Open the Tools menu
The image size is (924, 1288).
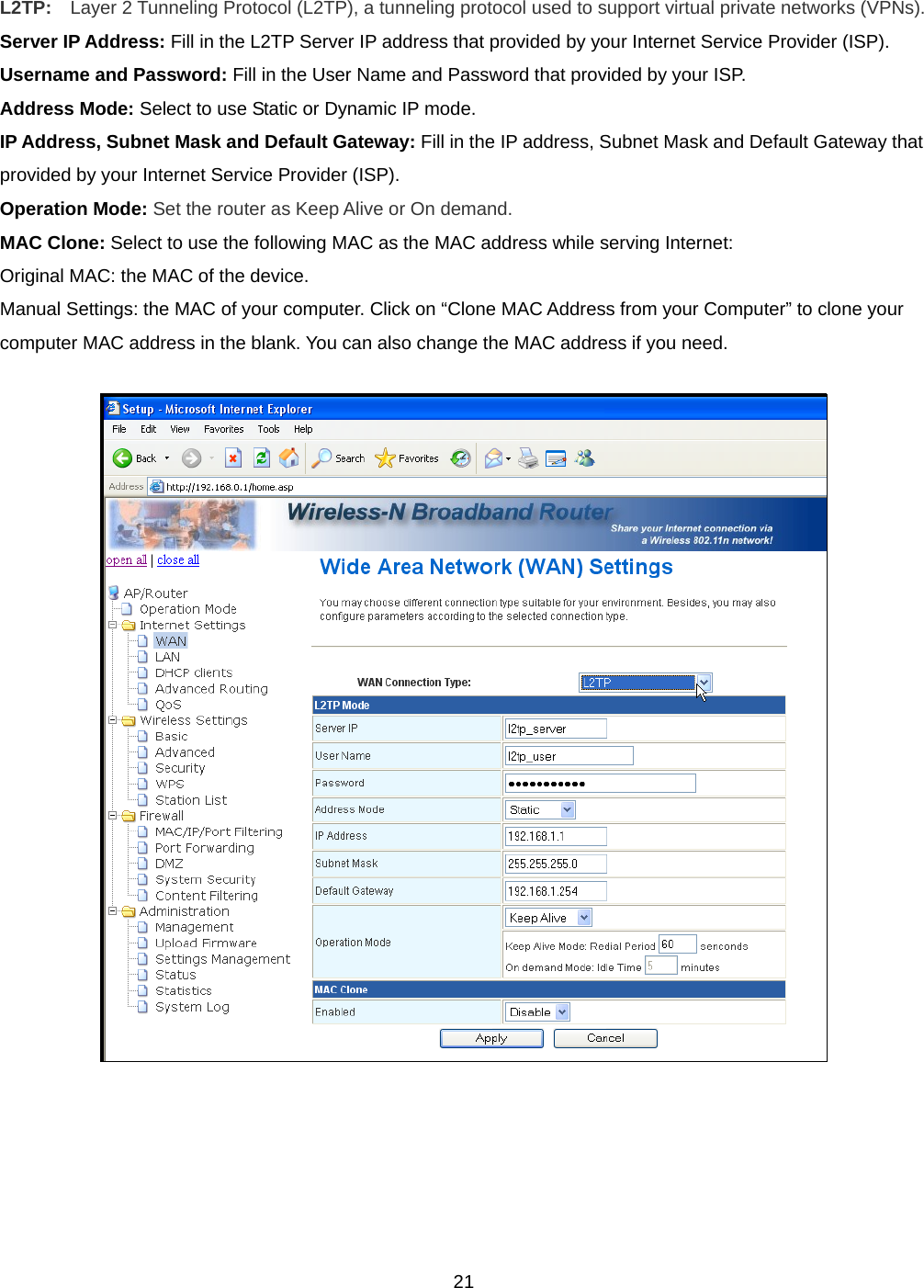point(268,428)
